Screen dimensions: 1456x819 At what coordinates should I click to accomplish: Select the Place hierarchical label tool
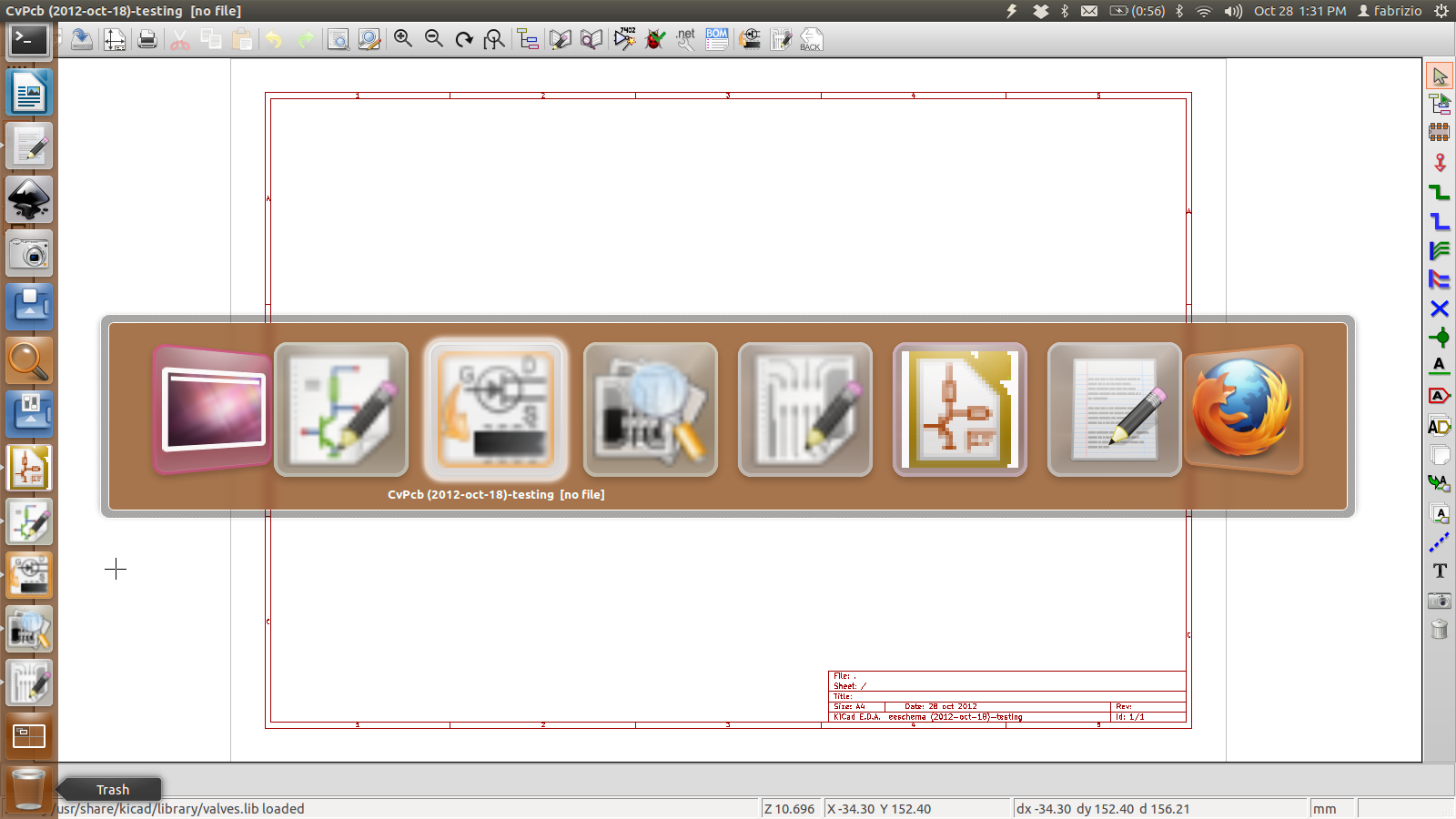click(x=1440, y=426)
